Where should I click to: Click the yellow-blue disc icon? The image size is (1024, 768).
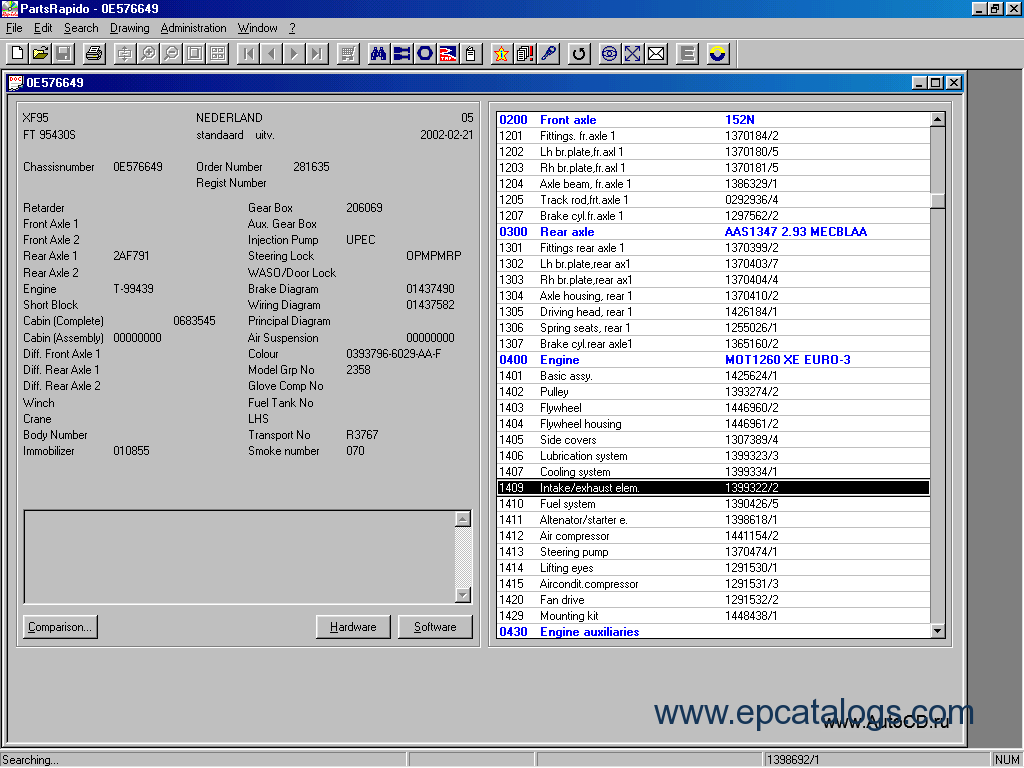tap(717, 54)
